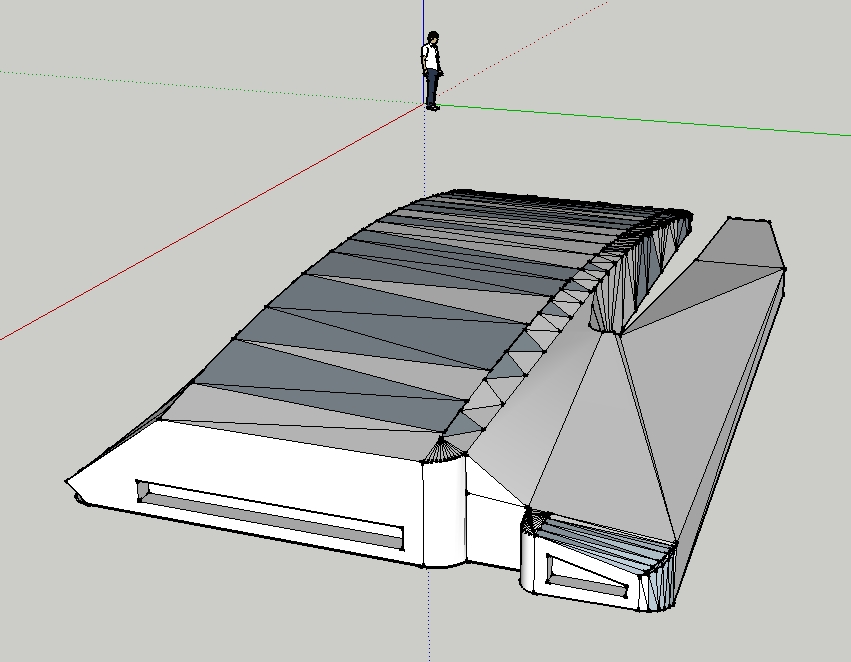851x662 pixels.
Task: Select the ribbed roof of the small front wing
Action: pyautogui.click(x=610, y=545)
